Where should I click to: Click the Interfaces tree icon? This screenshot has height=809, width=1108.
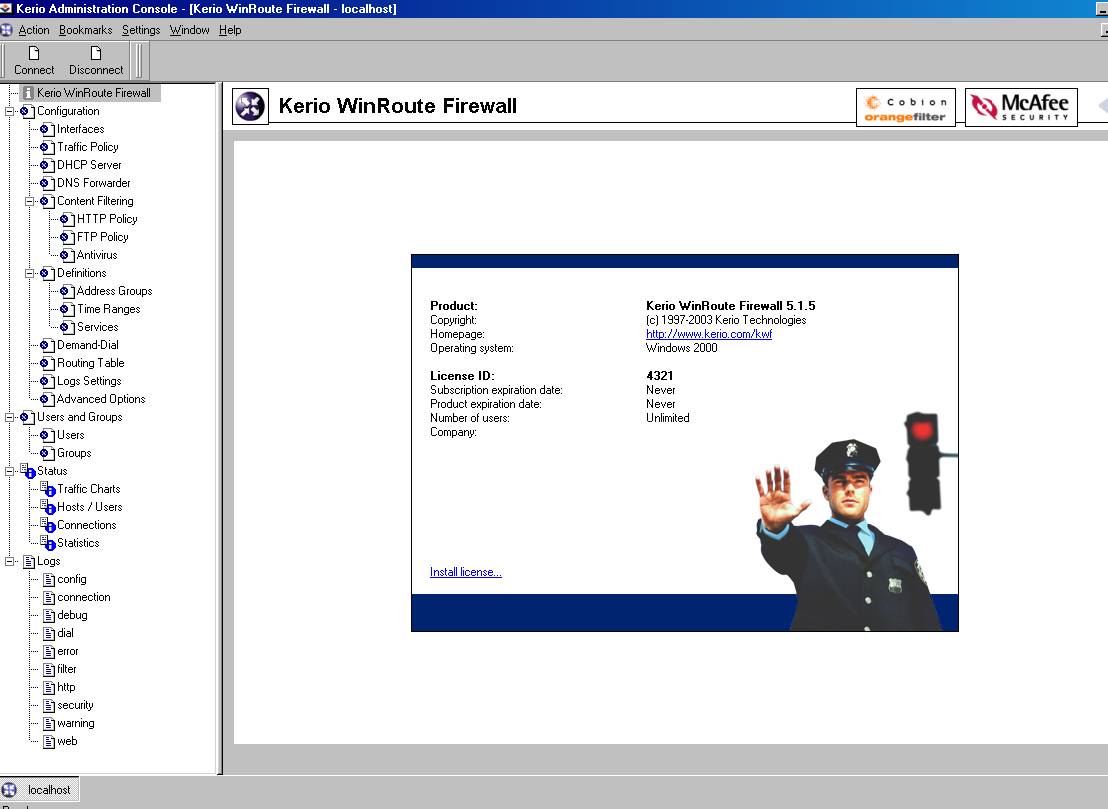(47, 129)
